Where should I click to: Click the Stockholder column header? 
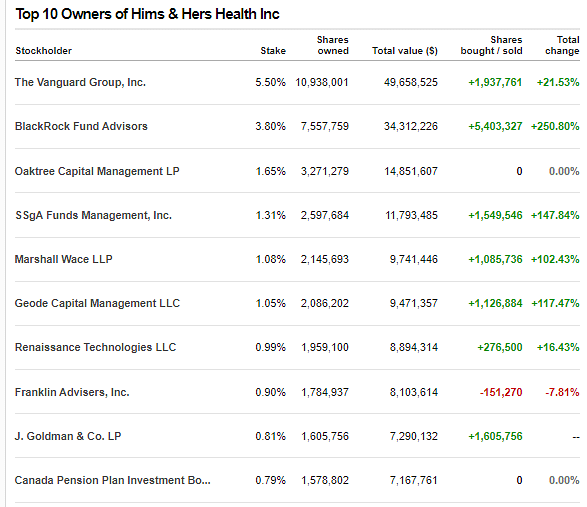(43, 51)
